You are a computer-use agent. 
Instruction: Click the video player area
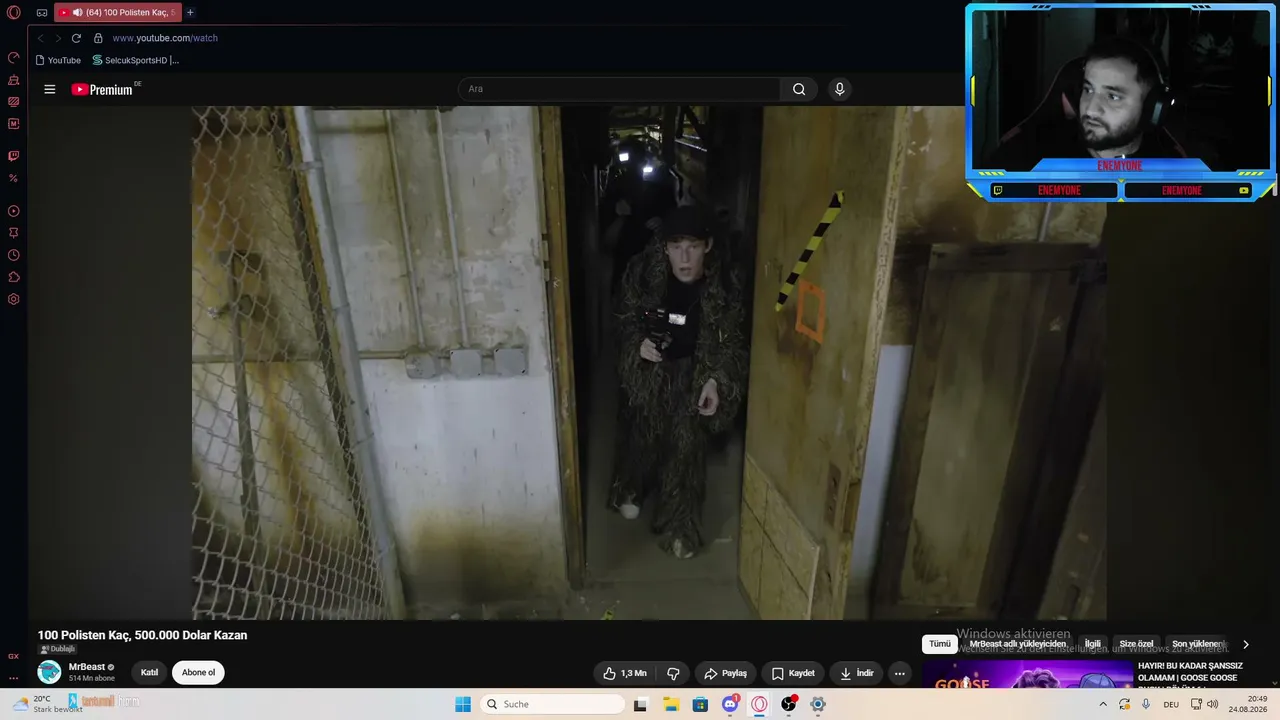(x=649, y=363)
